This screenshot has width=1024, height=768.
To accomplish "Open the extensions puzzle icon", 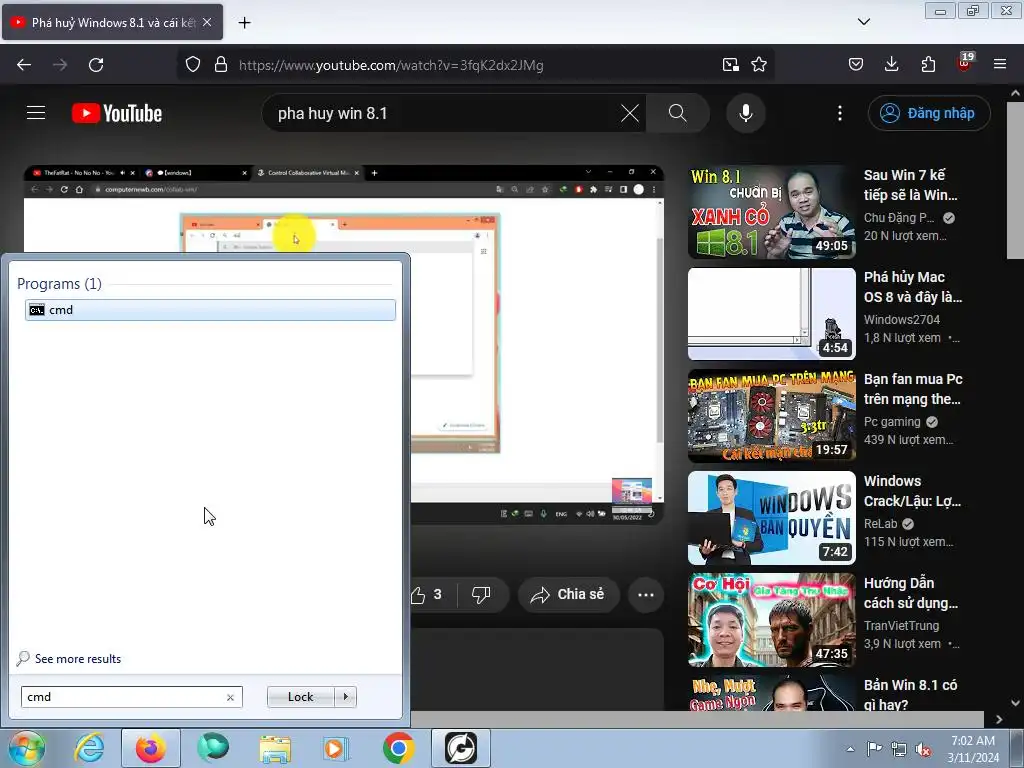I will (x=928, y=65).
